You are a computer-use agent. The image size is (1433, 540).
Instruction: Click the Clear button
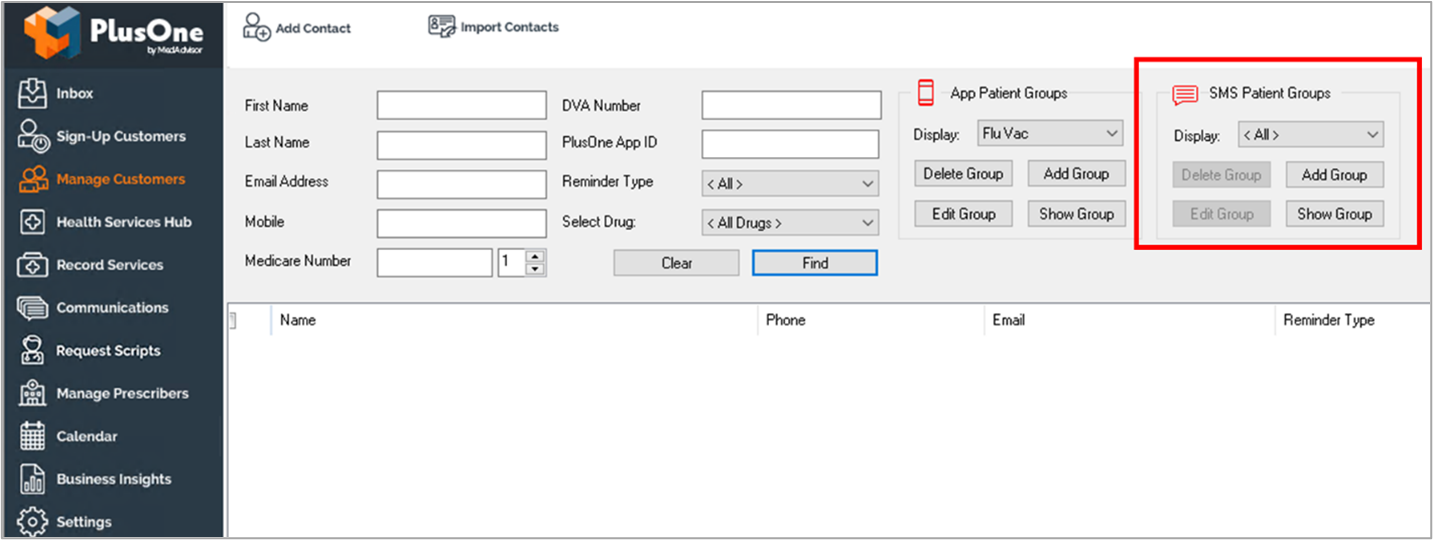pos(676,263)
